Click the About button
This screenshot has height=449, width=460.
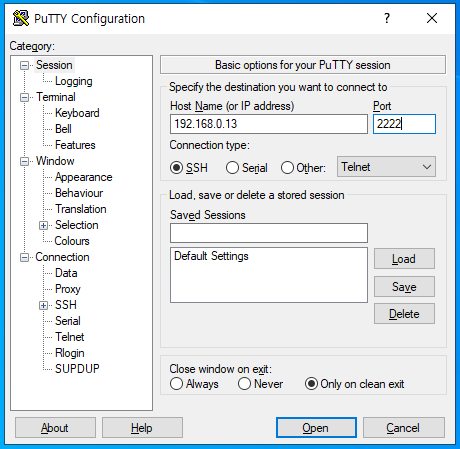55,428
